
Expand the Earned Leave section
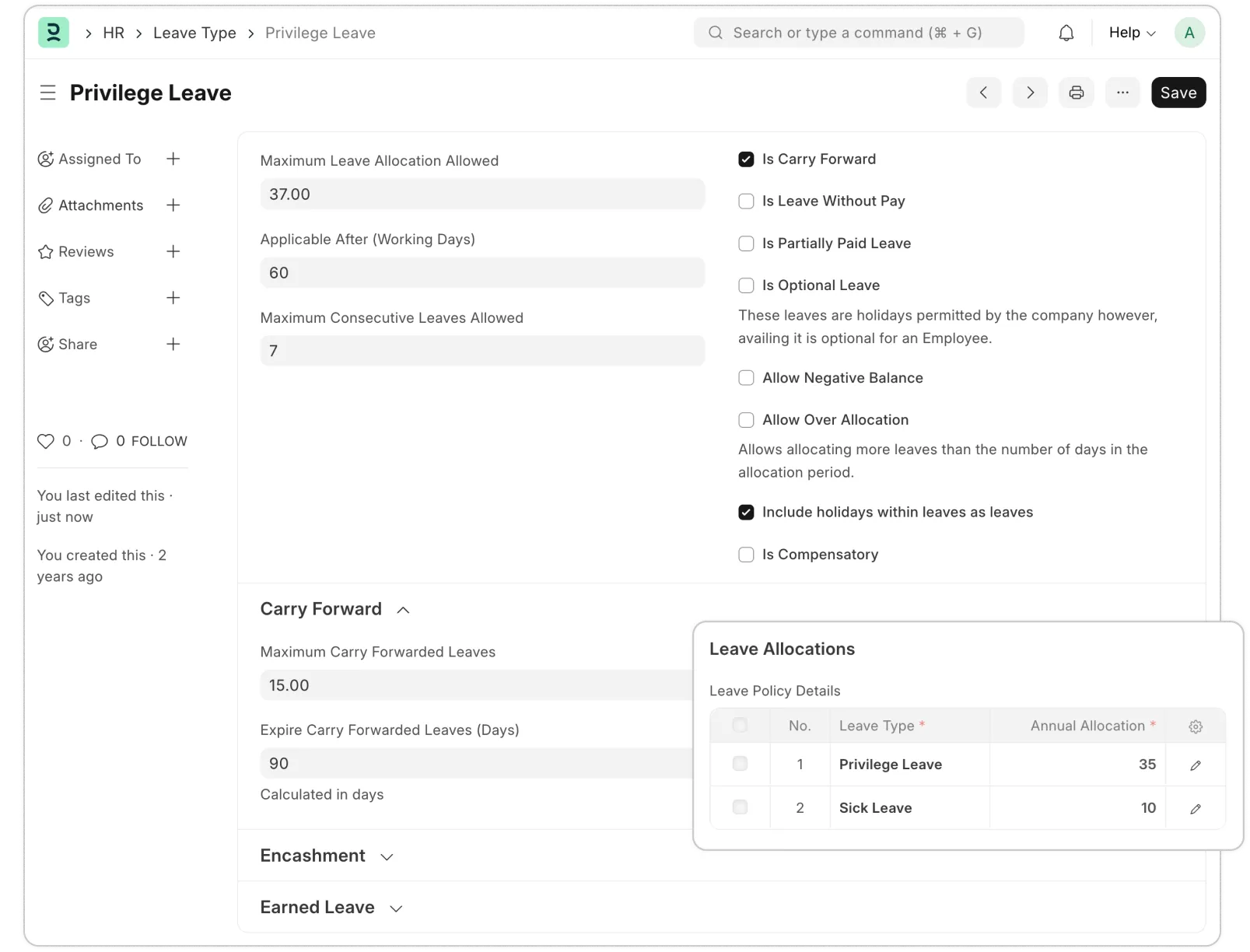pos(397,908)
